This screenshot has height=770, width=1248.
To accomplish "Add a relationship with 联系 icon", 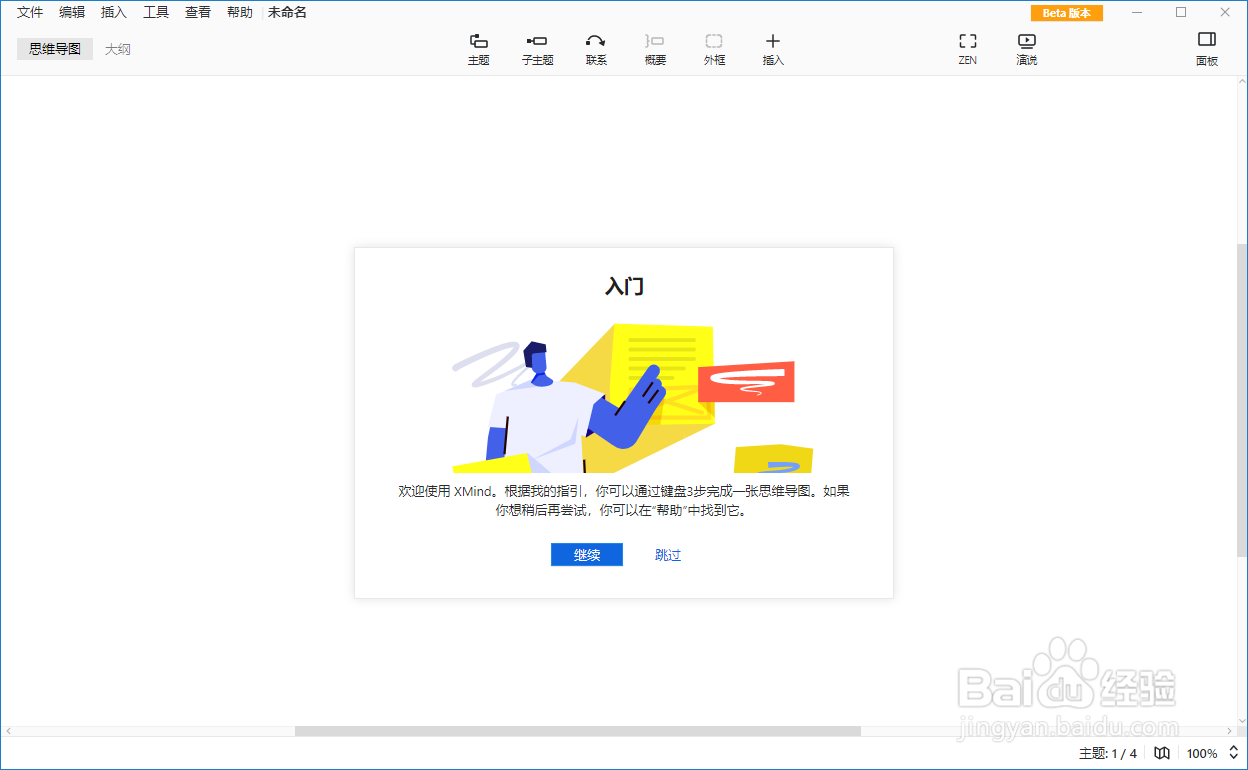I will tap(596, 49).
